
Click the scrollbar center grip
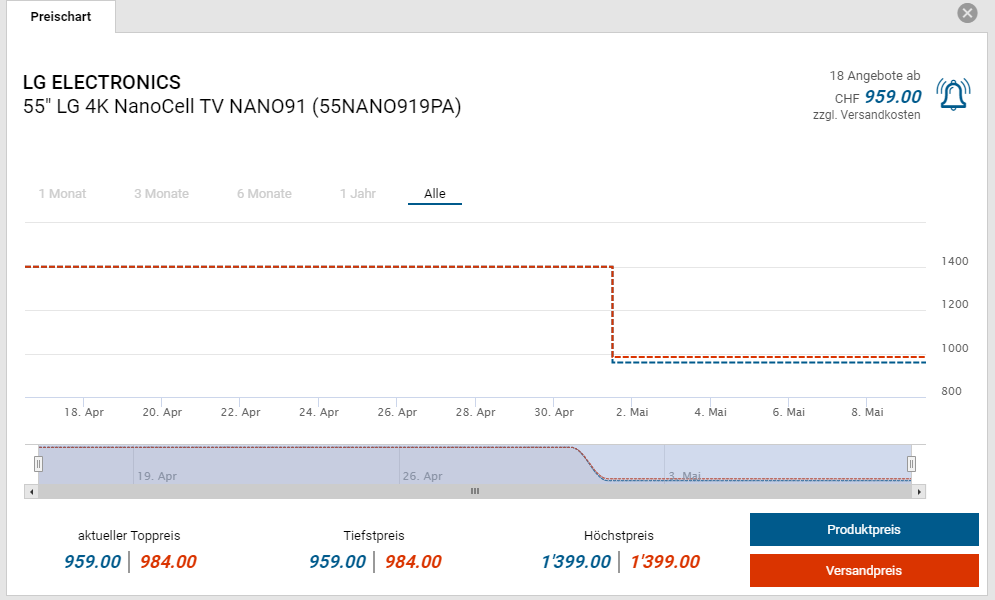475,491
